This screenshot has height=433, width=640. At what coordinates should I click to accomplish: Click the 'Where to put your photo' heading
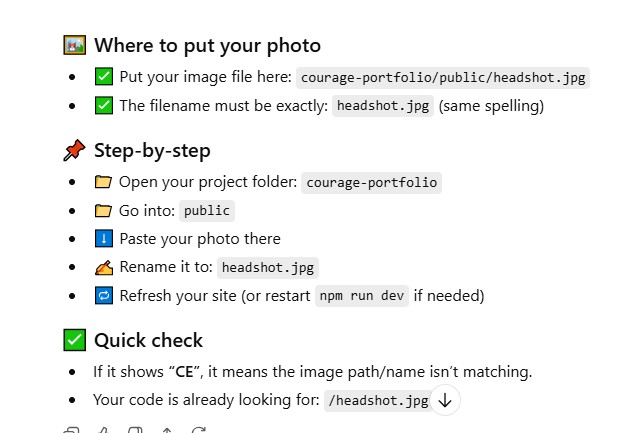[x=207, y=45]
